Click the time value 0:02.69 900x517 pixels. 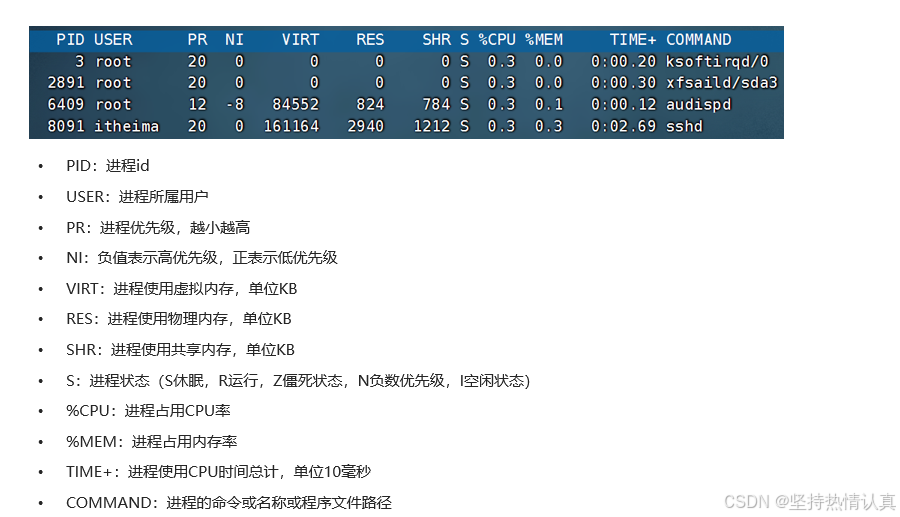click(623, 126)
